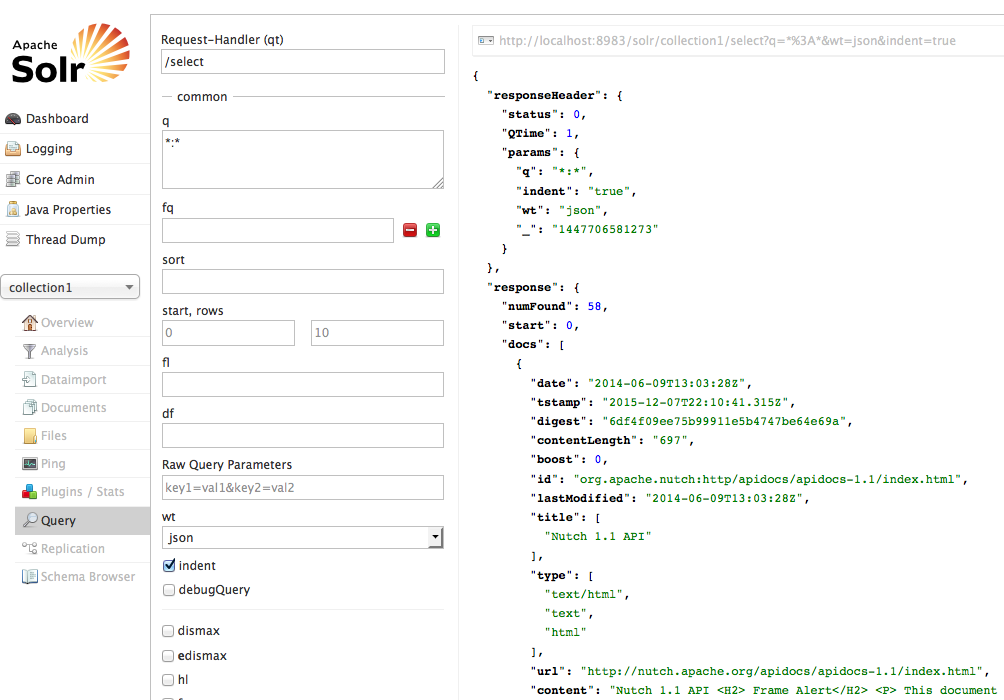Open the Documents page
1004x700 pixels.
coord(74,407)
